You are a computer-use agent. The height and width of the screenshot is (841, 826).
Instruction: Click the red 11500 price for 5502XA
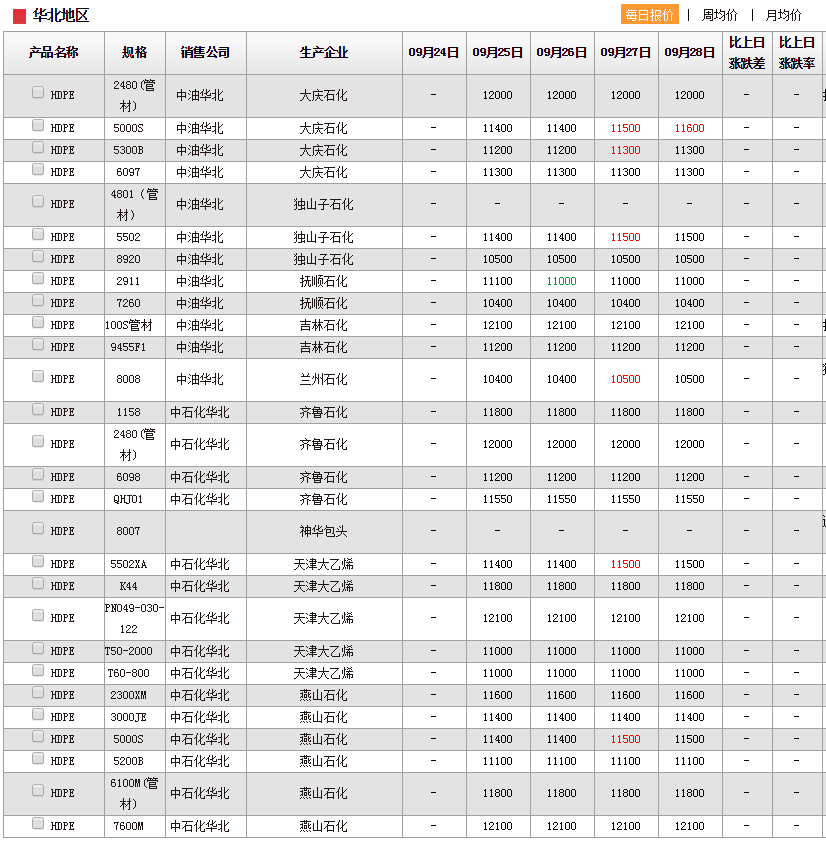(x=625, y=564)
